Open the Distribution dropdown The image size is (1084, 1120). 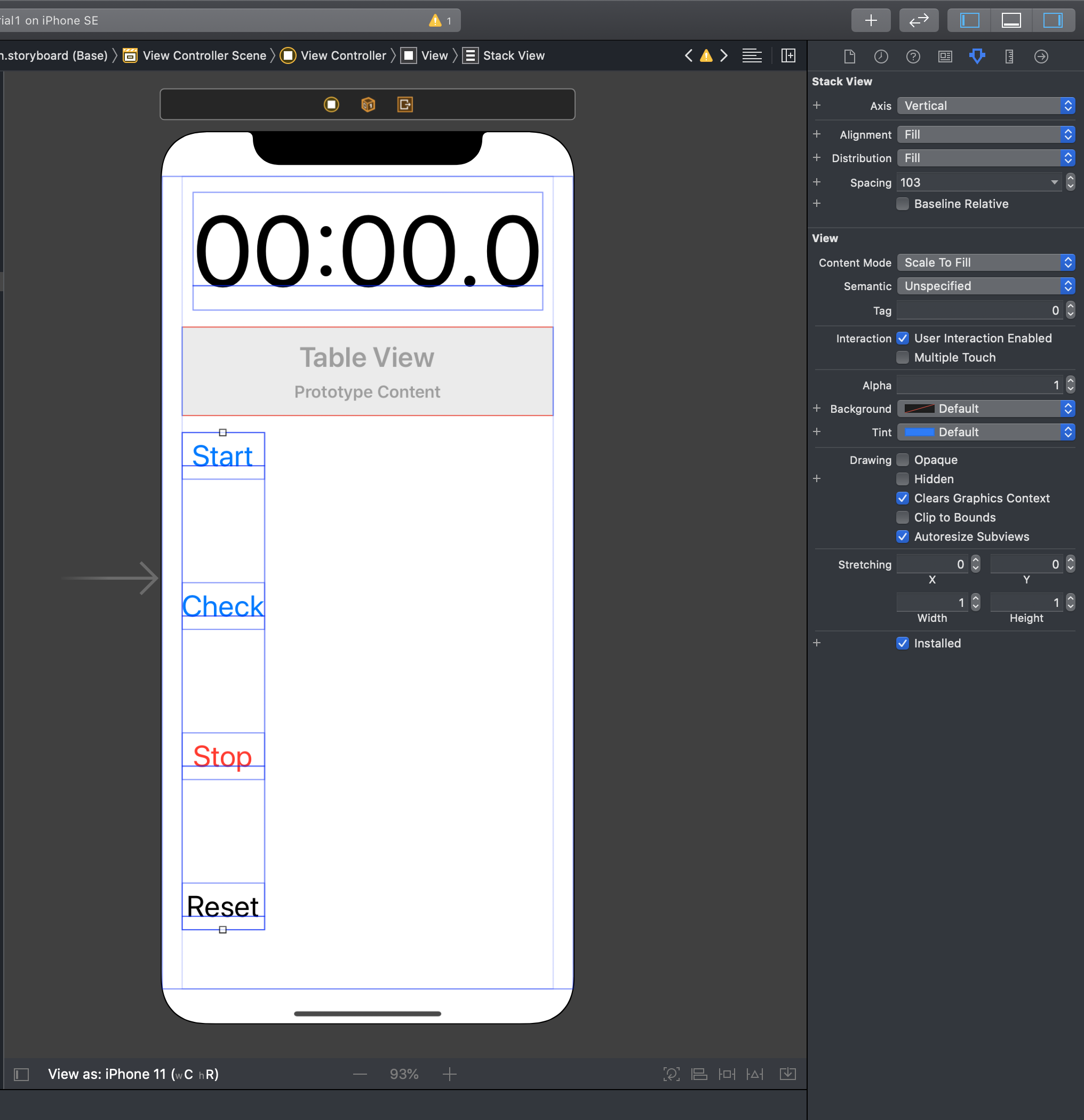coord(985,158)
